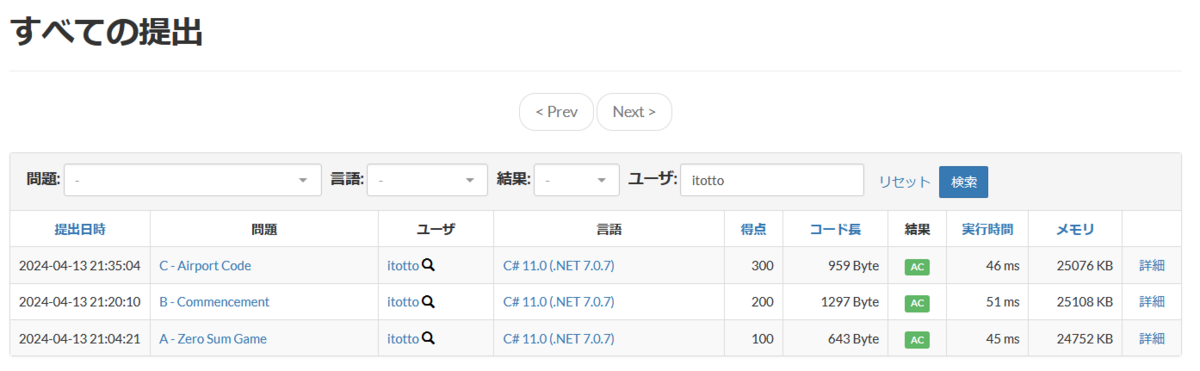Open 詳細 details for A - Zero Sum Game

pos(1152,339)
